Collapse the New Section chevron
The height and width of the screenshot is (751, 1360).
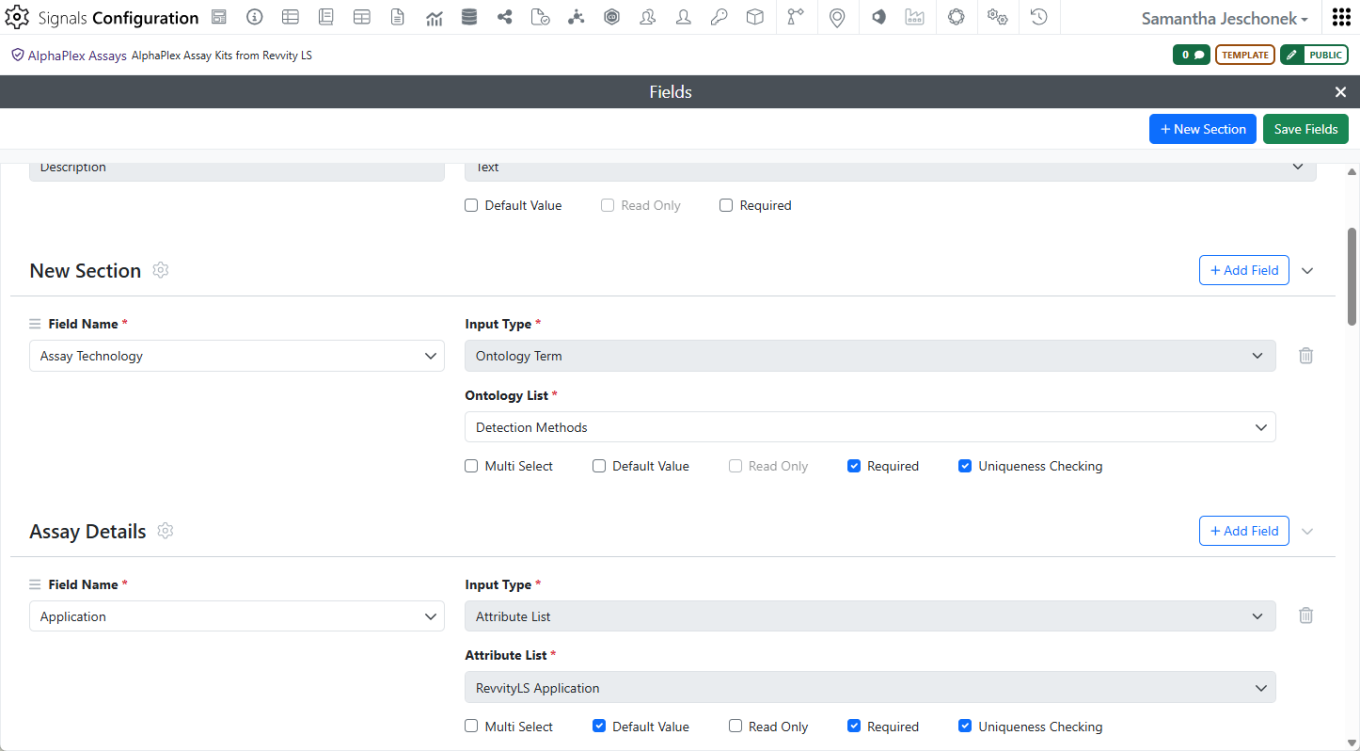pos(1307,270)
